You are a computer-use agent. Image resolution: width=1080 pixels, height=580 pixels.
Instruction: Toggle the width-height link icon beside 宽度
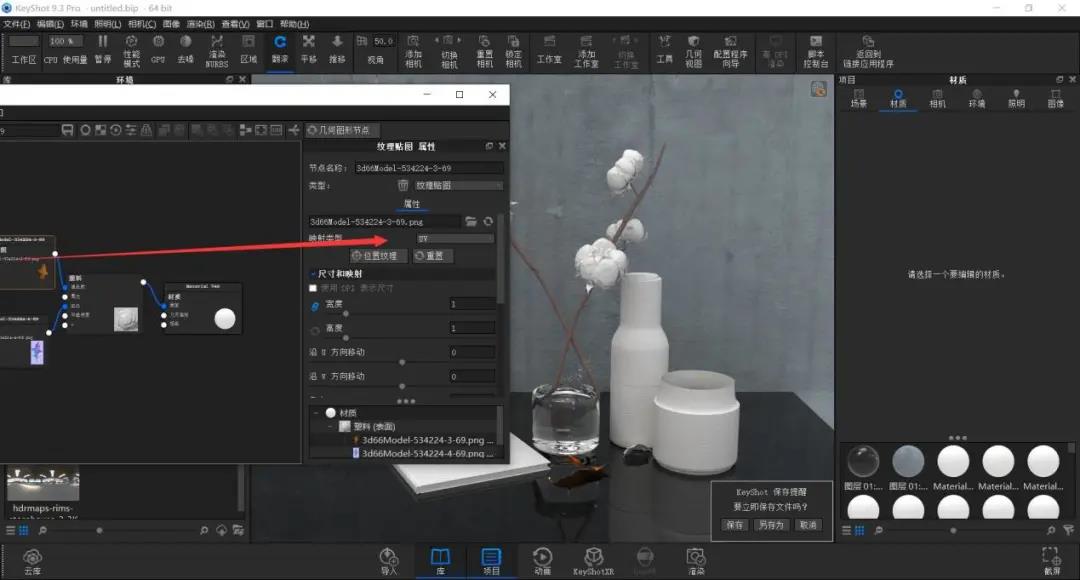coord(315,306)
